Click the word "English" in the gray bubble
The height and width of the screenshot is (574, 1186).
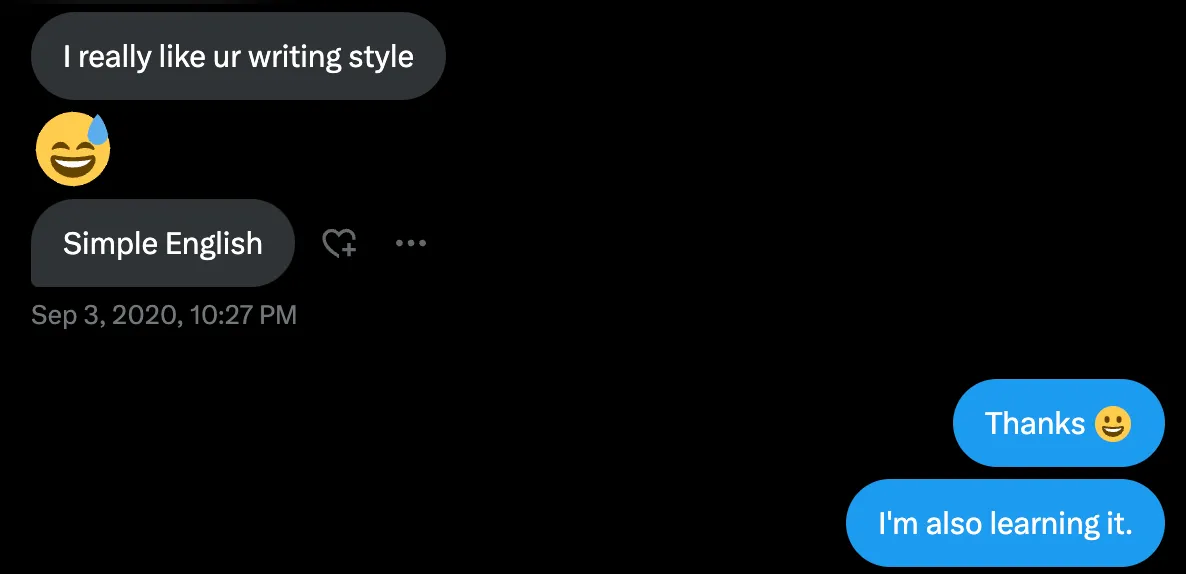[214, 243]
